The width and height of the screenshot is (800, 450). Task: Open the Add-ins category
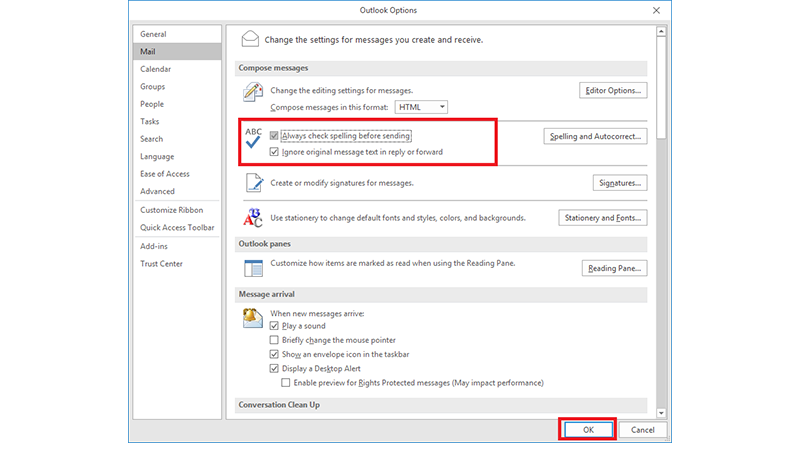(x=177, y=246)
